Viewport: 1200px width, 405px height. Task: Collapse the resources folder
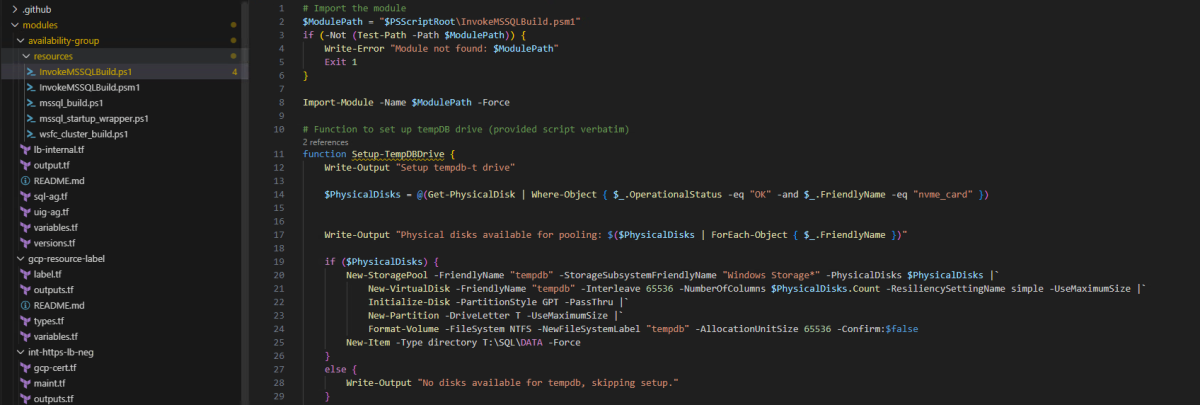(26, 56)
